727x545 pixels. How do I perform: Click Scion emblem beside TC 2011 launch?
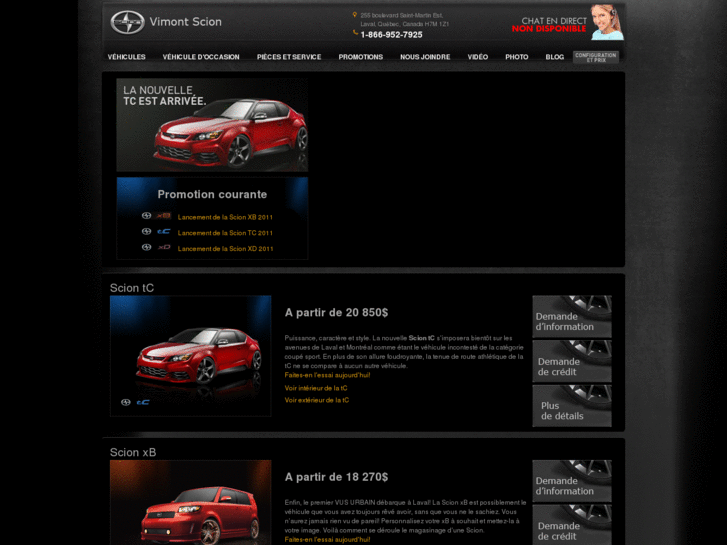147,231
